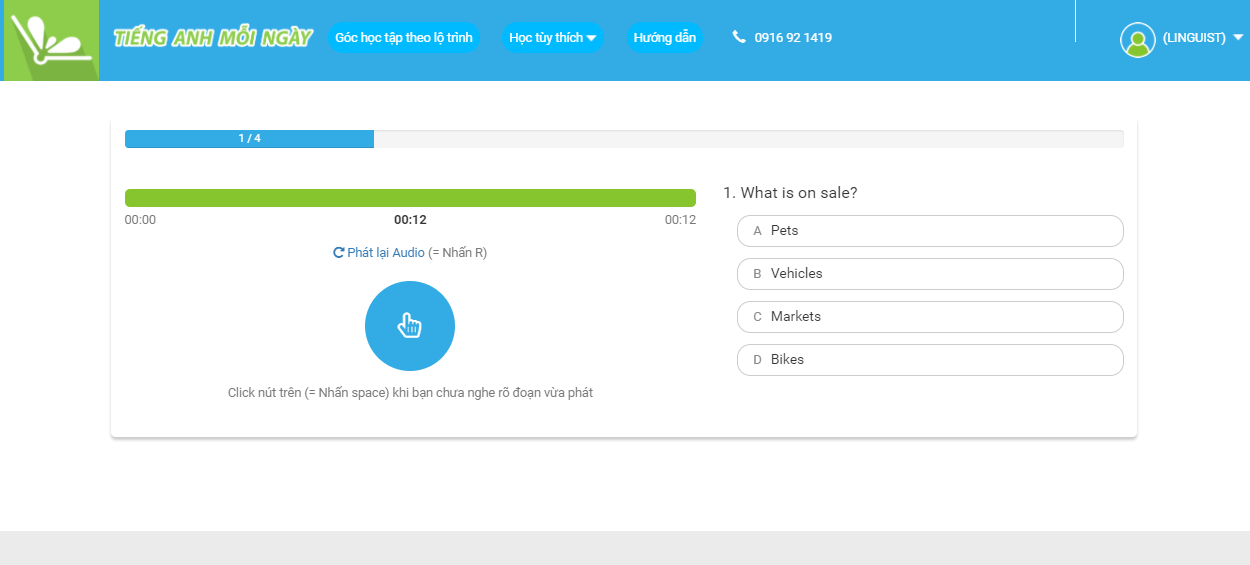The width and height of the screenshot is (1250, 565).
Task: Open the LINGUIST account dropdown arrow
Action: point(1238,37)
